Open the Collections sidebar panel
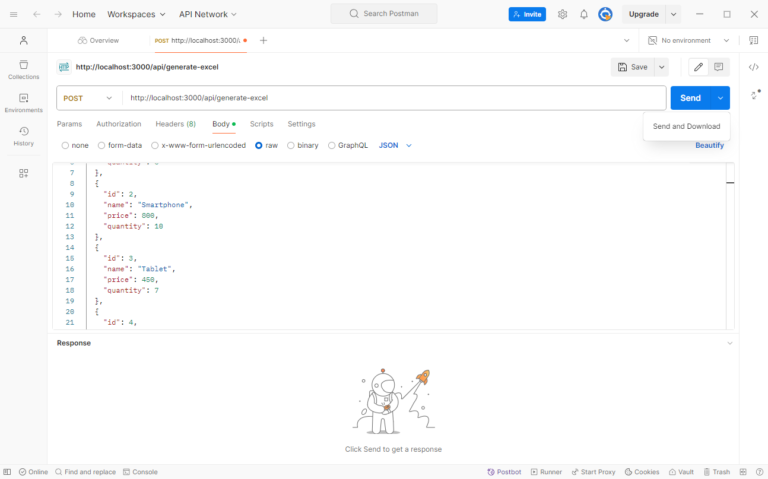 [23, 69]
